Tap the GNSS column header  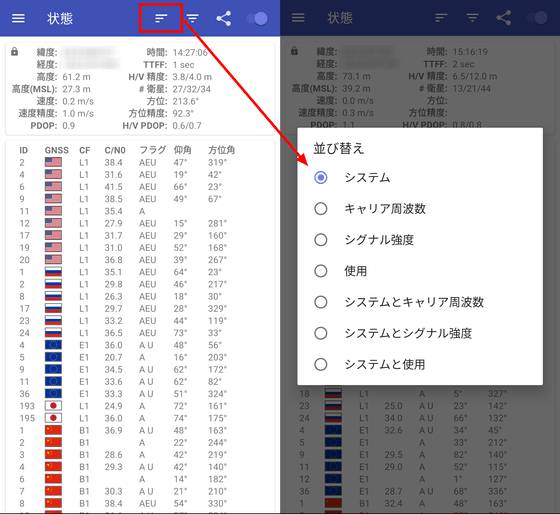tap(56, 150)
